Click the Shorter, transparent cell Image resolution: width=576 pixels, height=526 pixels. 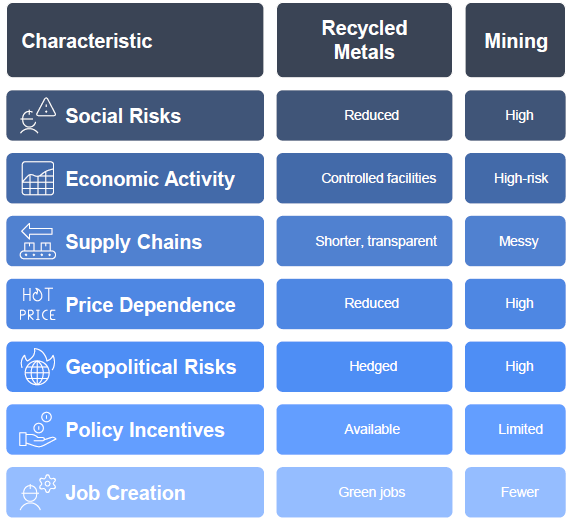364,241
